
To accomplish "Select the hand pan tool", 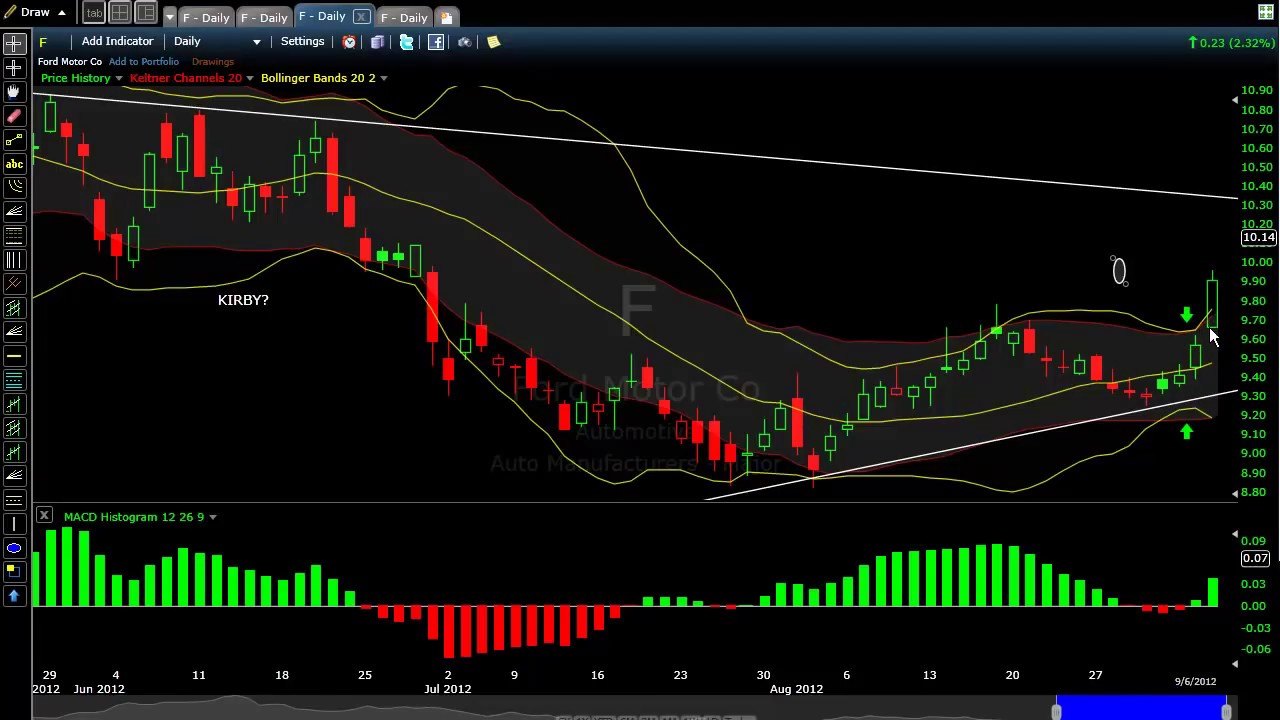I will (x=14, y=91).
